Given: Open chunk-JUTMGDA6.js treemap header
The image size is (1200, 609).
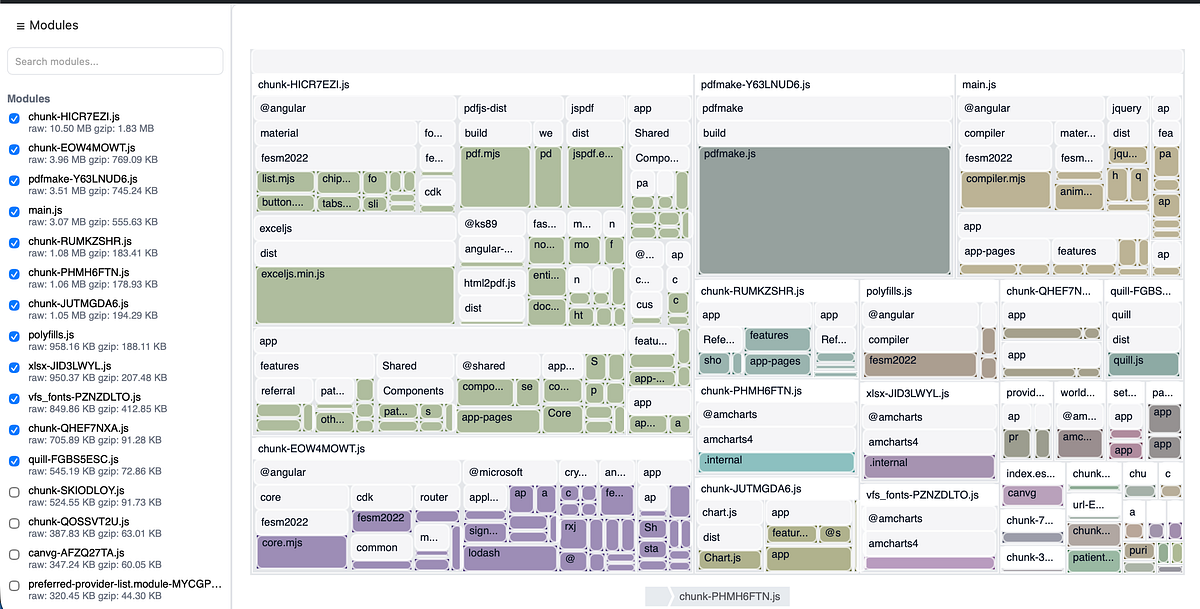Looking at the screenshot, I should 776,489.
